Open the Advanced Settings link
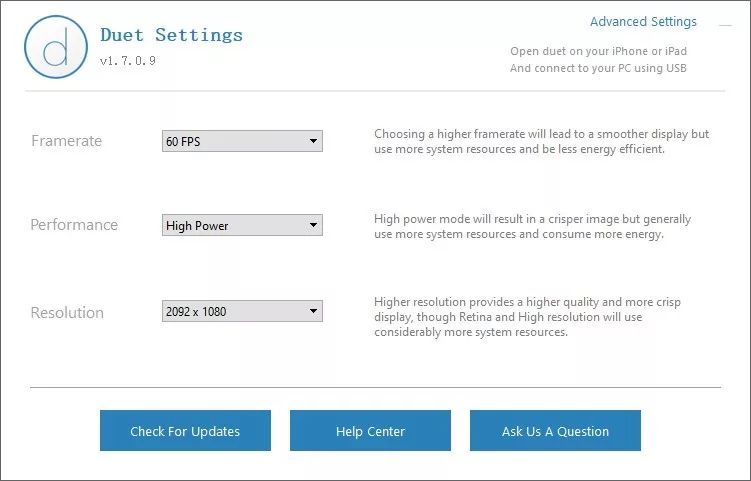 coord(643,22)
